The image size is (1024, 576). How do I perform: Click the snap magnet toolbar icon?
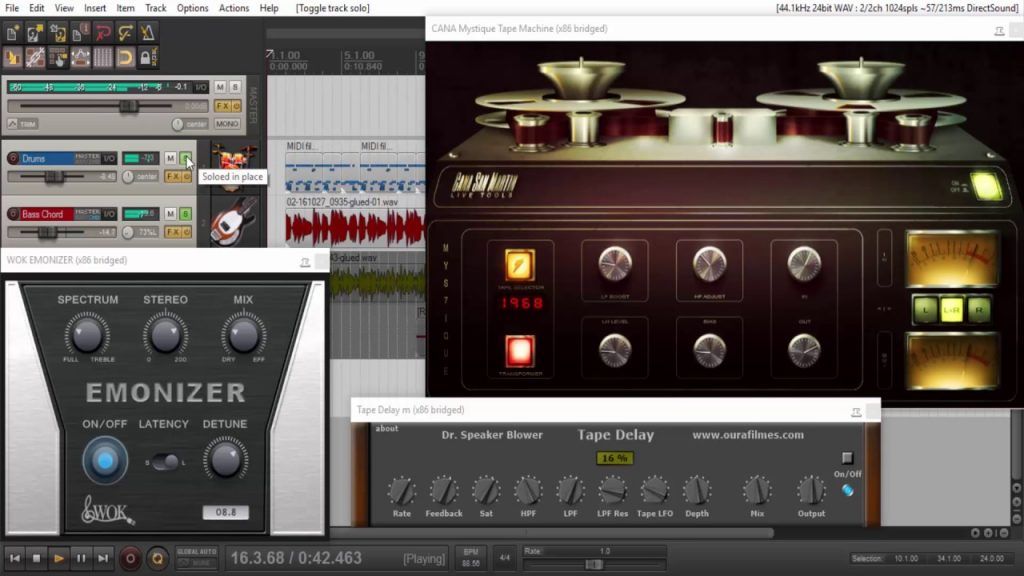point(125,56)
